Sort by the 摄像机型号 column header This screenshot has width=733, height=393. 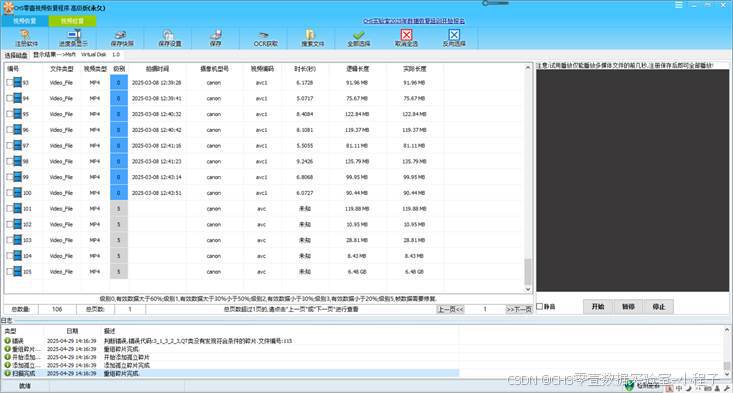click(x=215, y=69)
